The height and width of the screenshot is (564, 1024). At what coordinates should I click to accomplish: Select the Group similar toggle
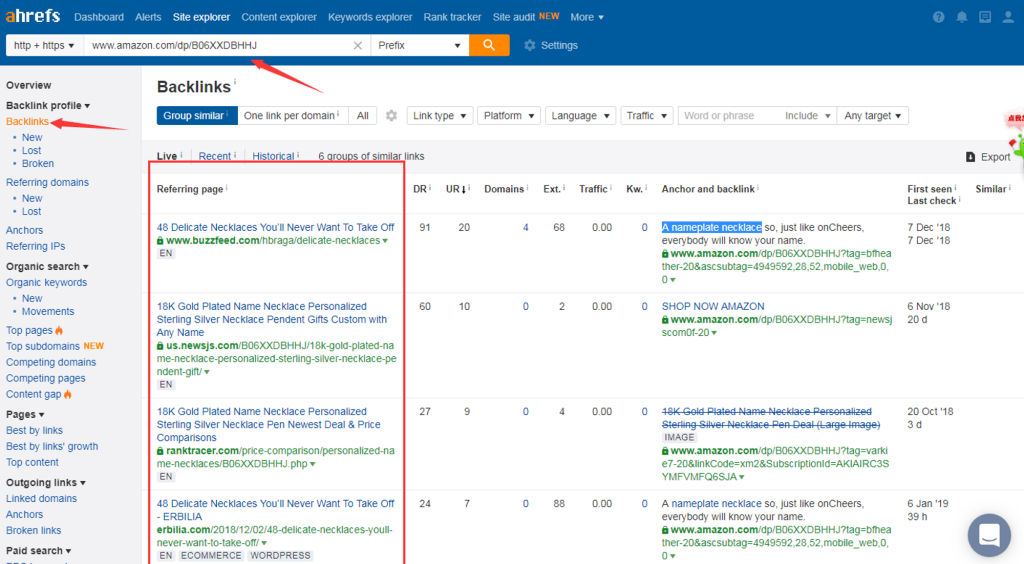197,116
